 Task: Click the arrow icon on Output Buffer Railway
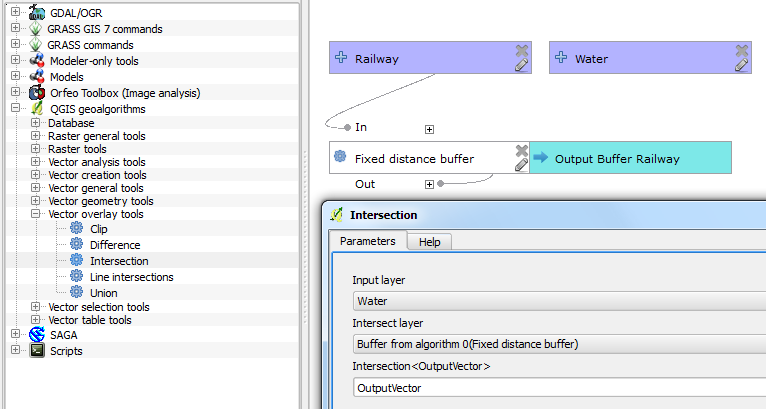tap(541, 157)
